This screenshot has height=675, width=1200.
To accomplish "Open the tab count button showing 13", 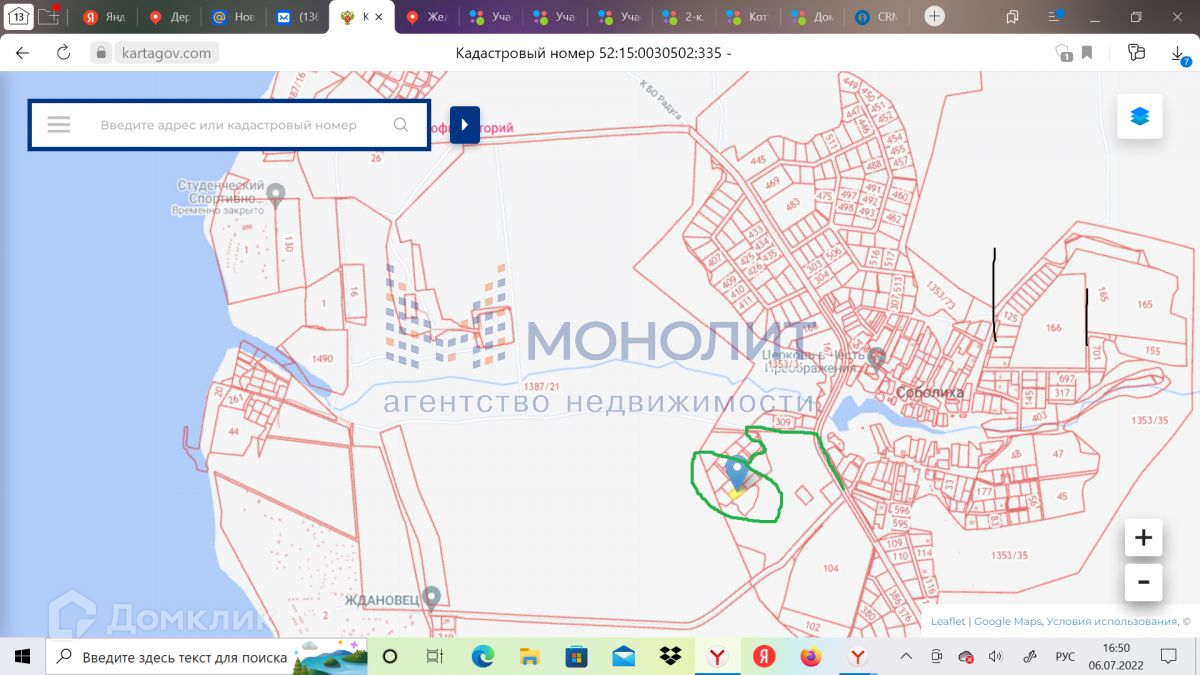I will pyautogui.click(x=18, y=16).
